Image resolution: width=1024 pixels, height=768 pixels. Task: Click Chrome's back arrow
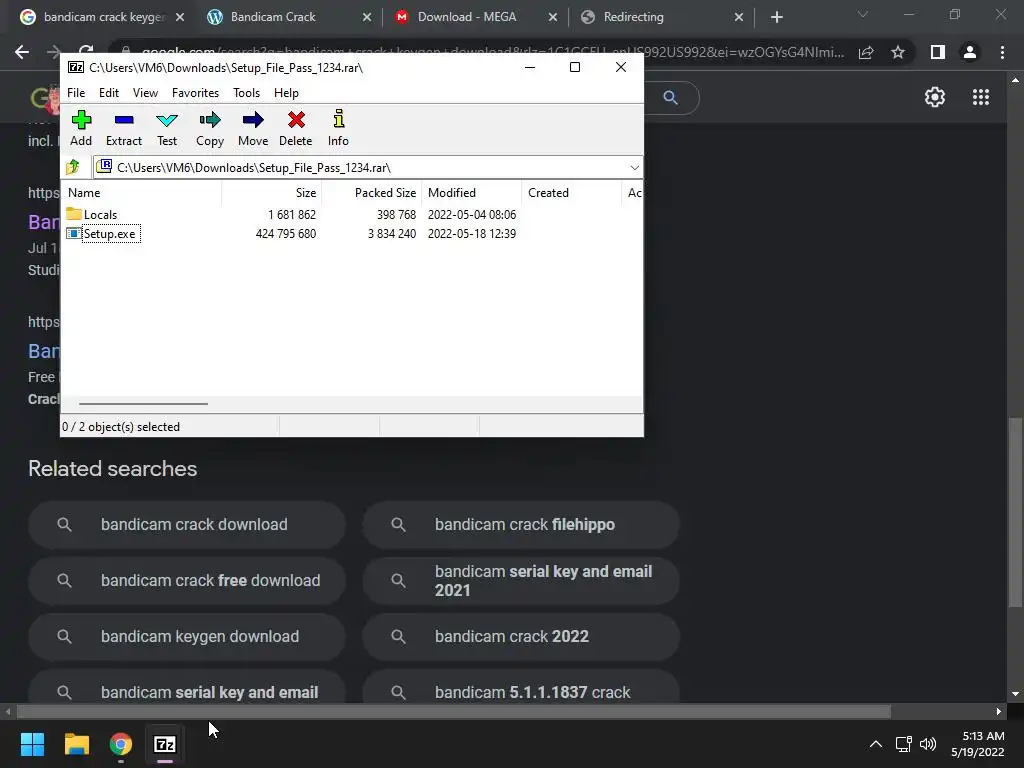click(x=22, y=52)
